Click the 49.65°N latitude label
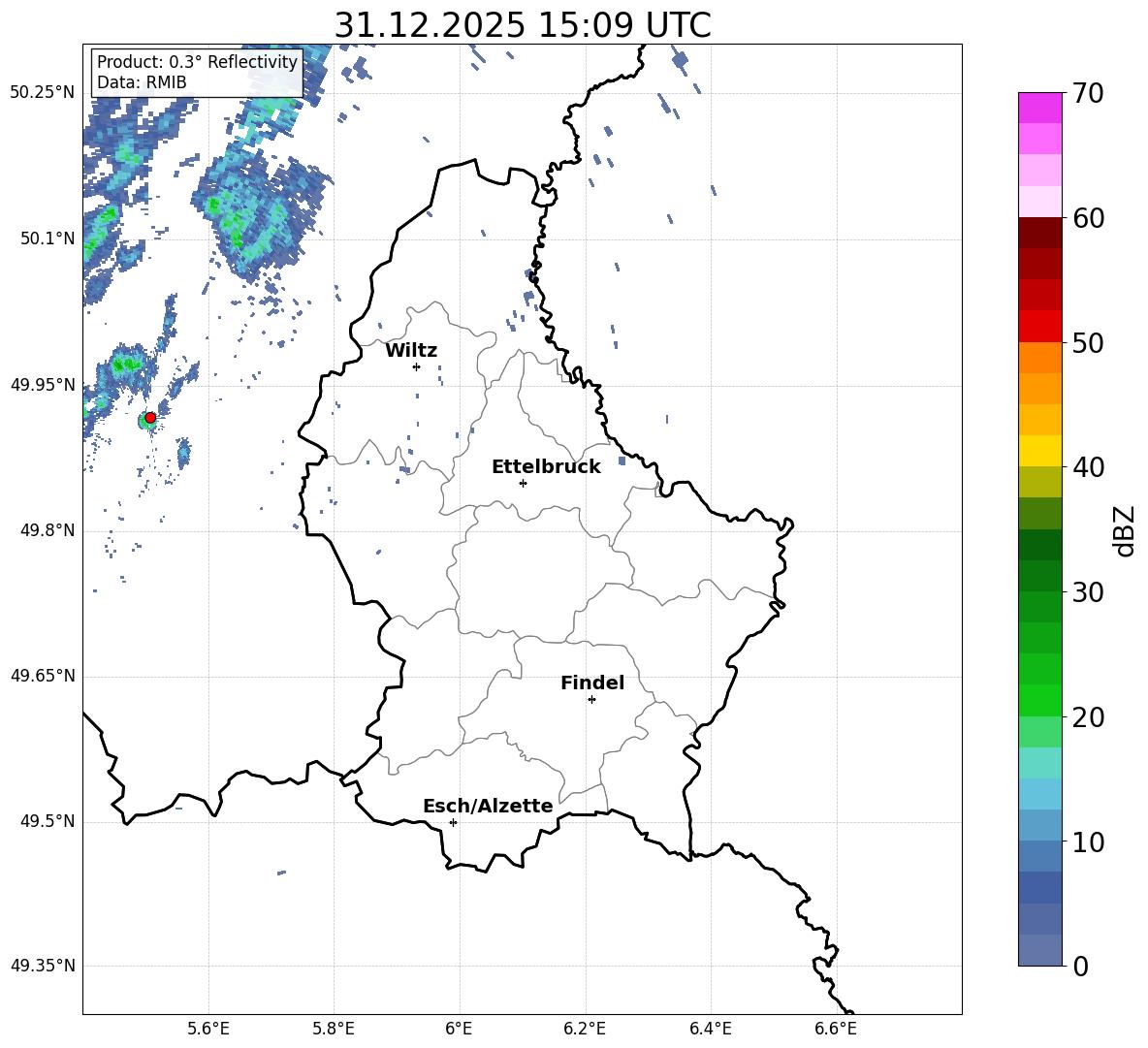The width and height of the screenshot is (1148, 1048). pyautogui.click(x=43, y=676)
